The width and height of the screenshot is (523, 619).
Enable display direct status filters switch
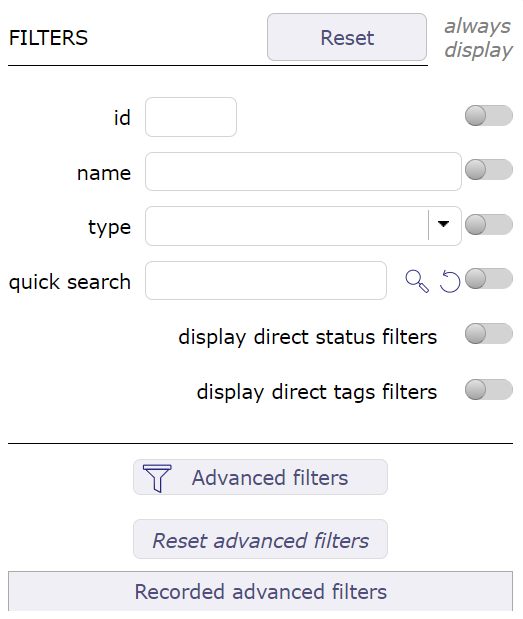click(489, 334)
